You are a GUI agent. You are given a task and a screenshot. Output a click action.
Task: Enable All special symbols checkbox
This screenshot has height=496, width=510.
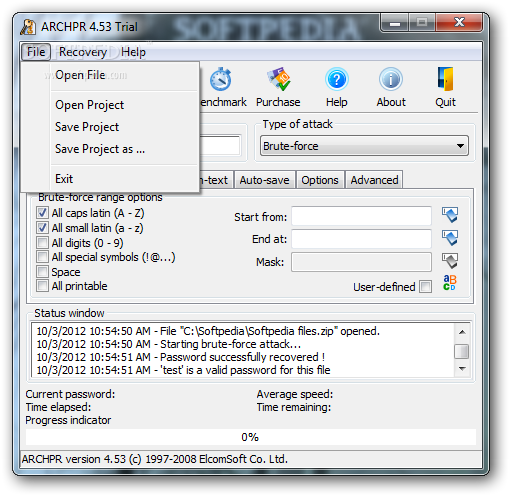click(x=42, y=257)
